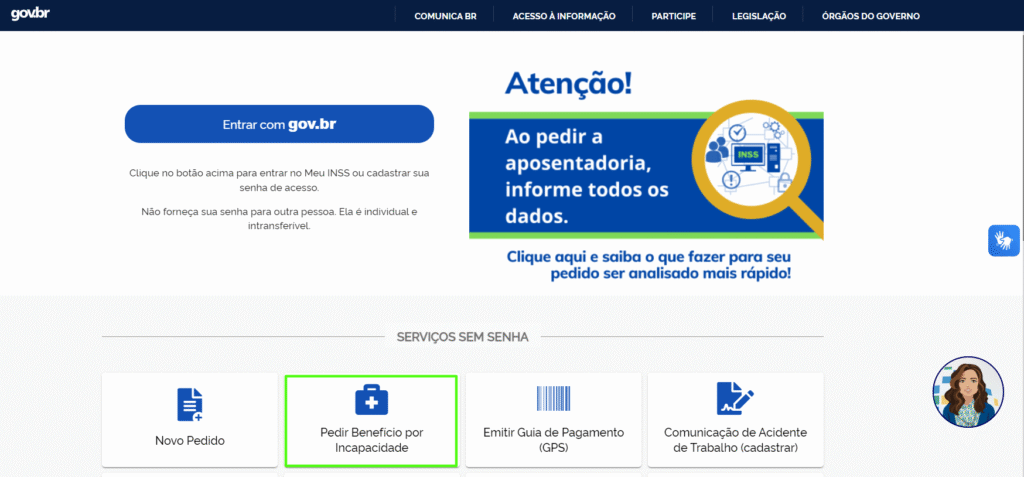Select PARTICIPE in the top navigation

click(673, 16)
